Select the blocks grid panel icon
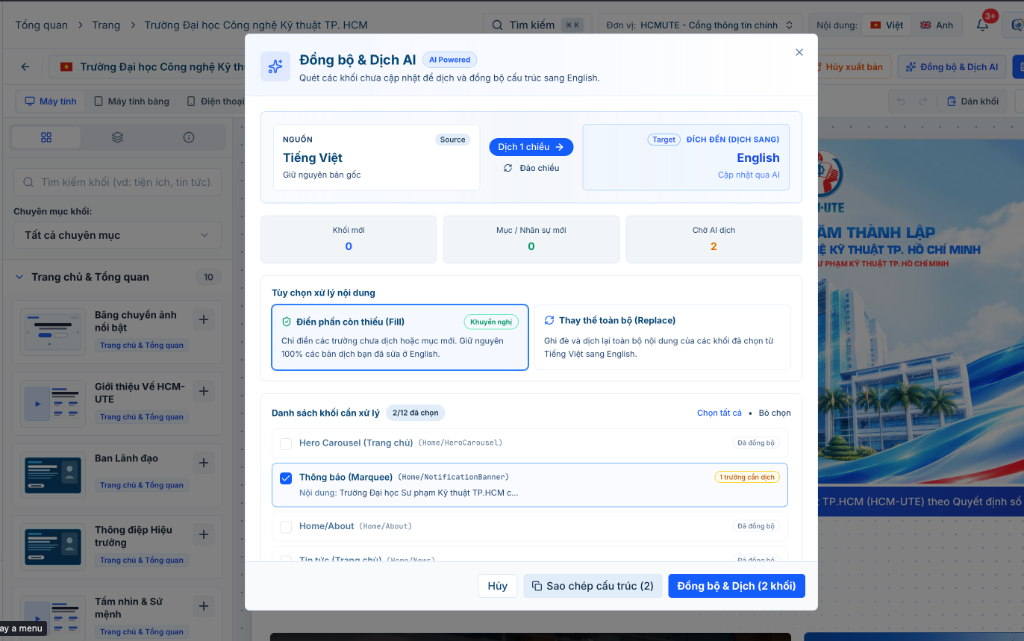 pos(46,138)
